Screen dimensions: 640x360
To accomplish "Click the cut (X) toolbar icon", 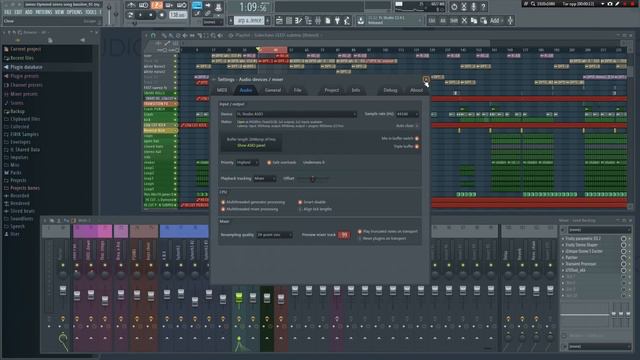I will pyautogui.click(x=464, y=20).
